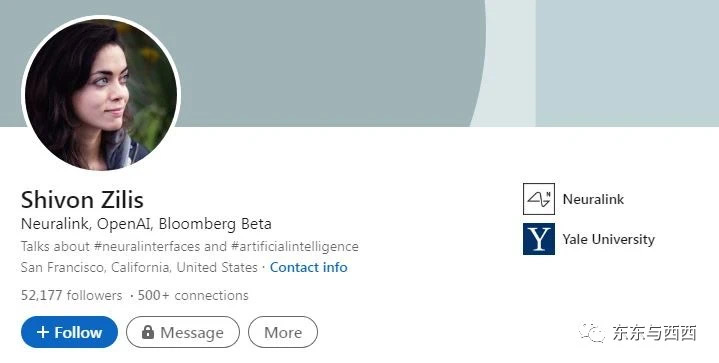
Task: Click the WeChat watermark logo icon
Action: pyautogui.click(x=592, y=332)
